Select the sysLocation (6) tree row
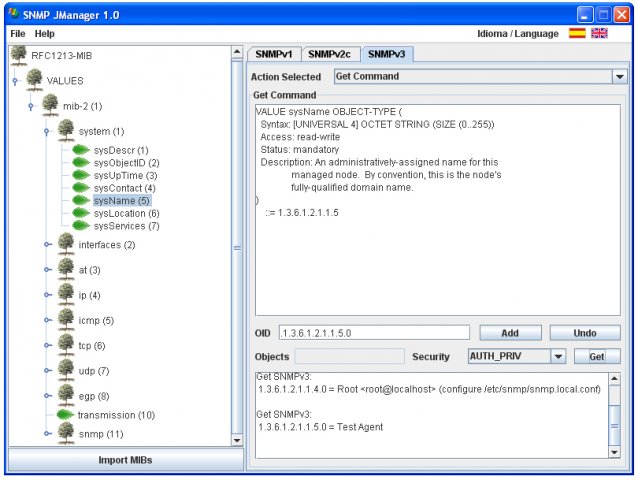 pos(127,213)
